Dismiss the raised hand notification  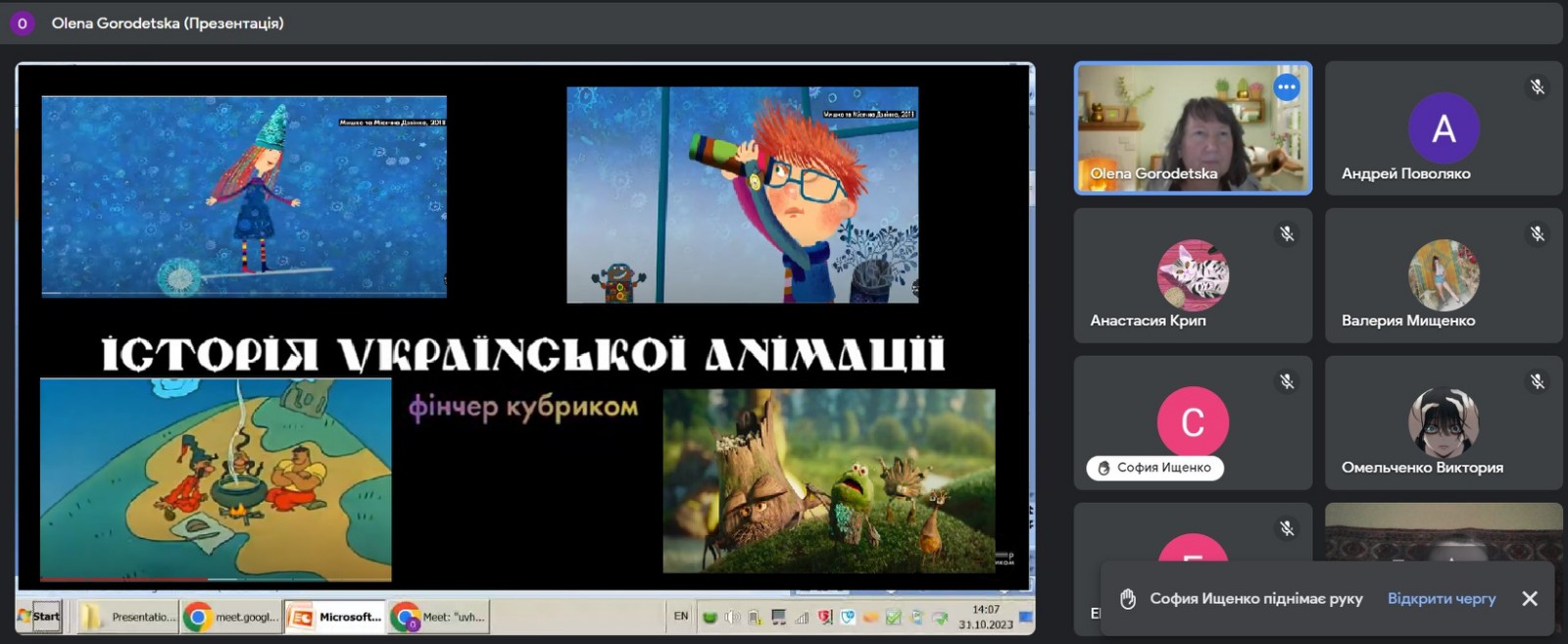pyautogui.click(x=1529, y=598)
